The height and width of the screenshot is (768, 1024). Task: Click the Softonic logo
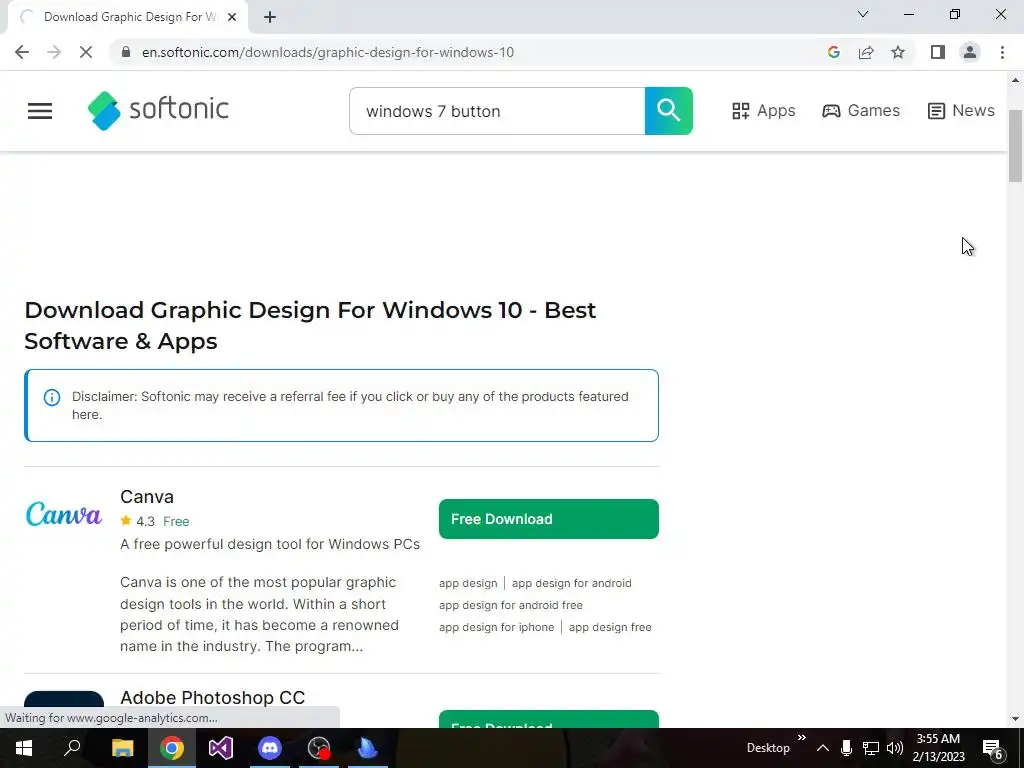[158, 110]
